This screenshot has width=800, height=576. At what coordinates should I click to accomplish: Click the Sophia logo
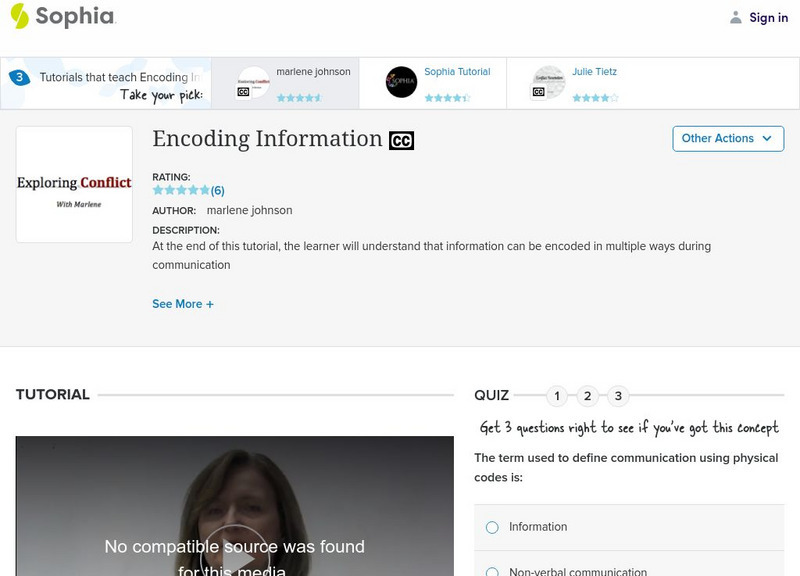[x=64, y=16]
